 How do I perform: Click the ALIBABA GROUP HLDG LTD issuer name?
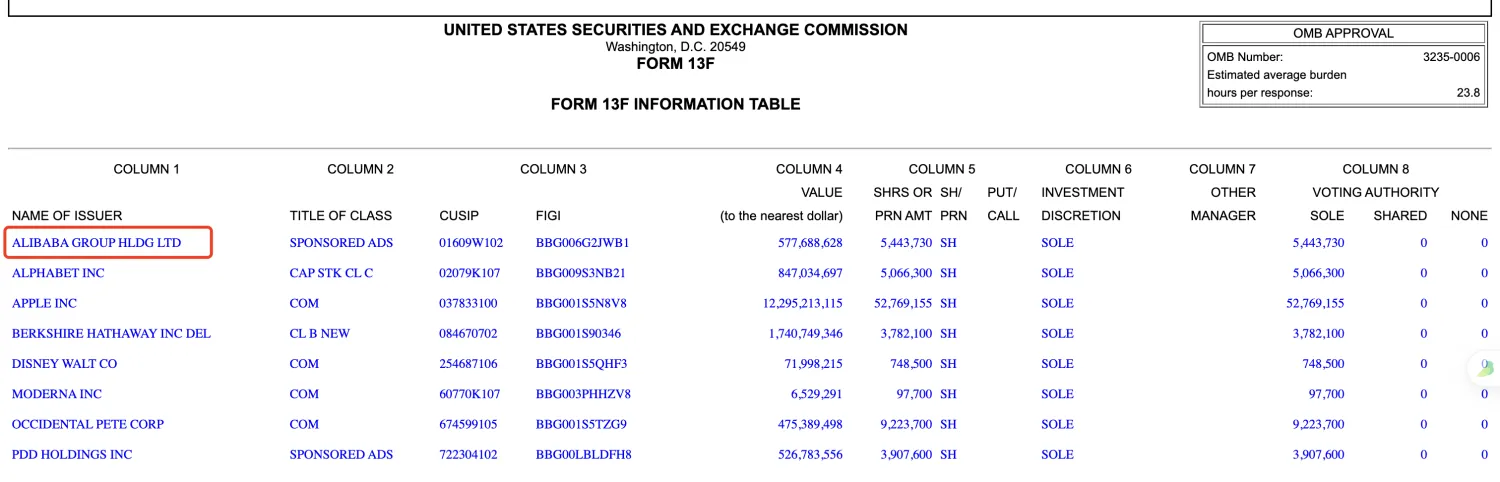(97, 243)
